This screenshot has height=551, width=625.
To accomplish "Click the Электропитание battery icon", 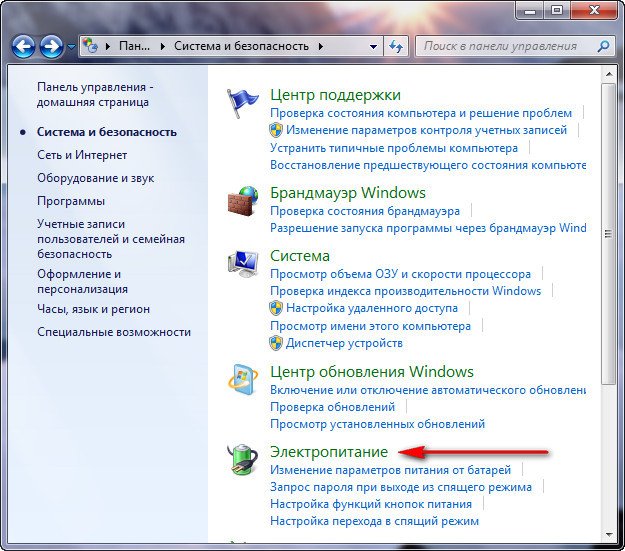I will click(x=243, y=460).
